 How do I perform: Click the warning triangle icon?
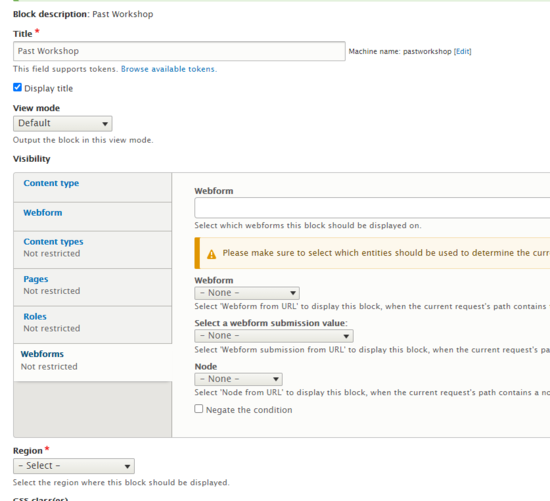[212, 254]
